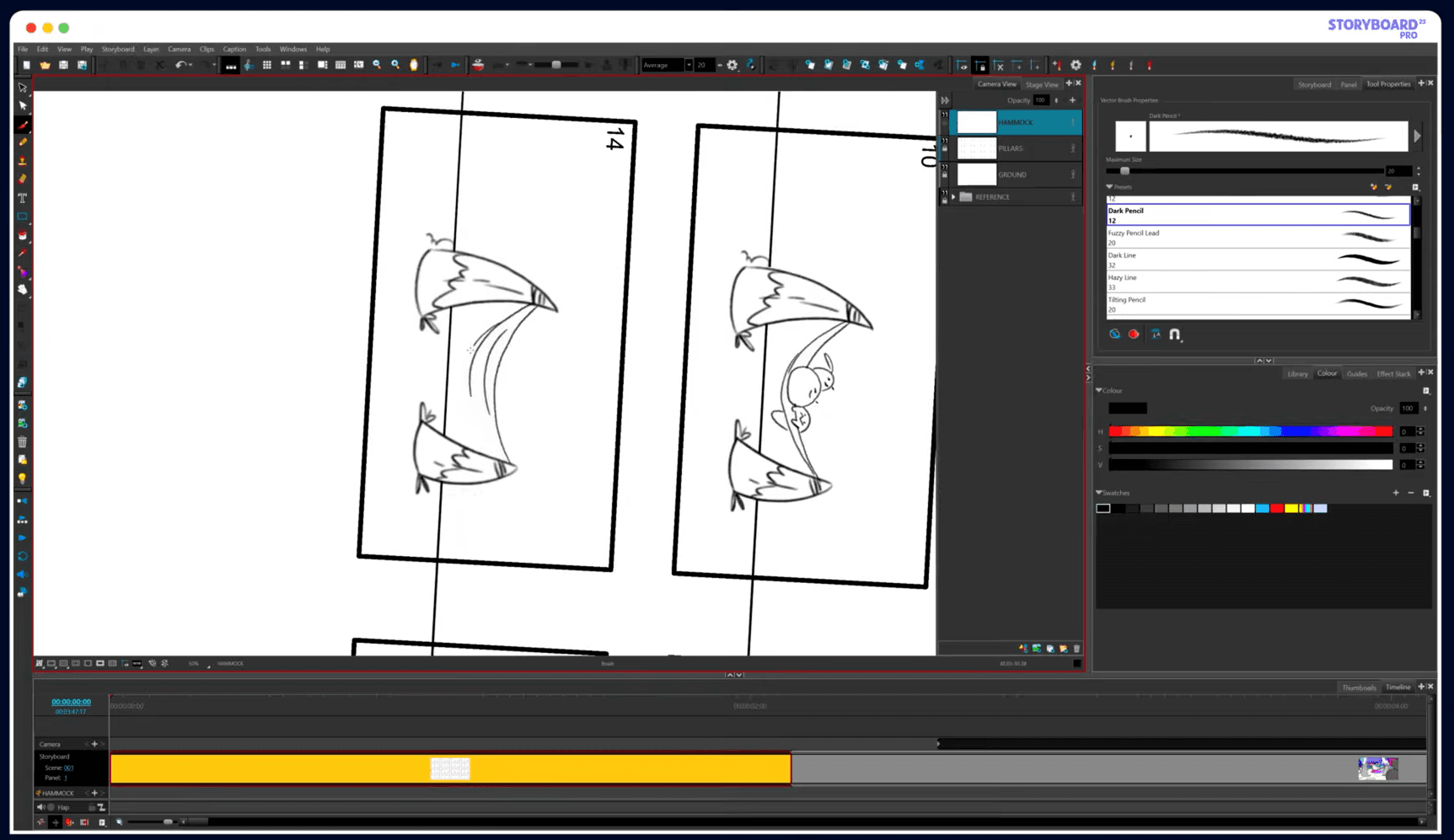Select the Brush tool in left toolbar
1454x840 pixels.
pos(23,125)
